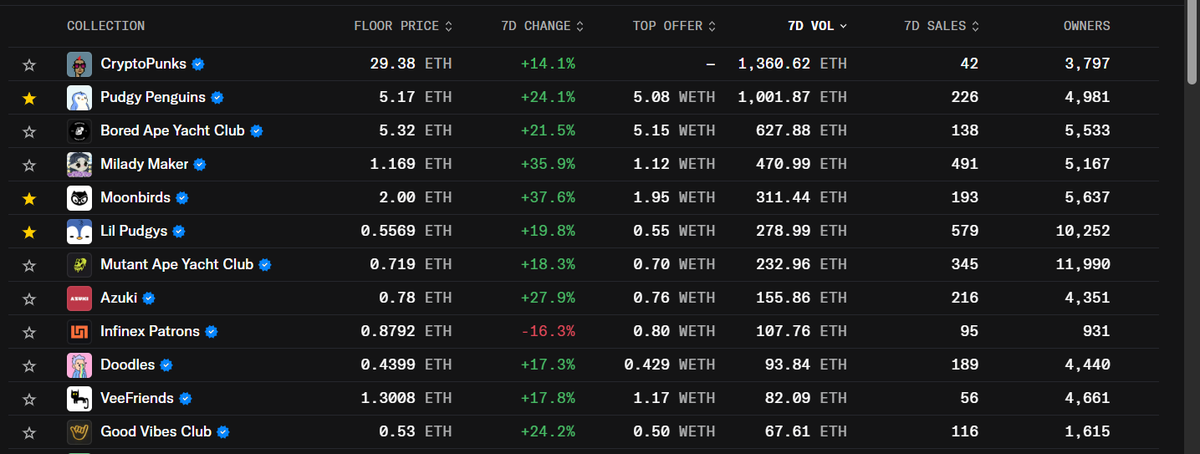The image size is (1200, 454).
Task: Star the VeeFriends collection
Action: coord(29,399)
